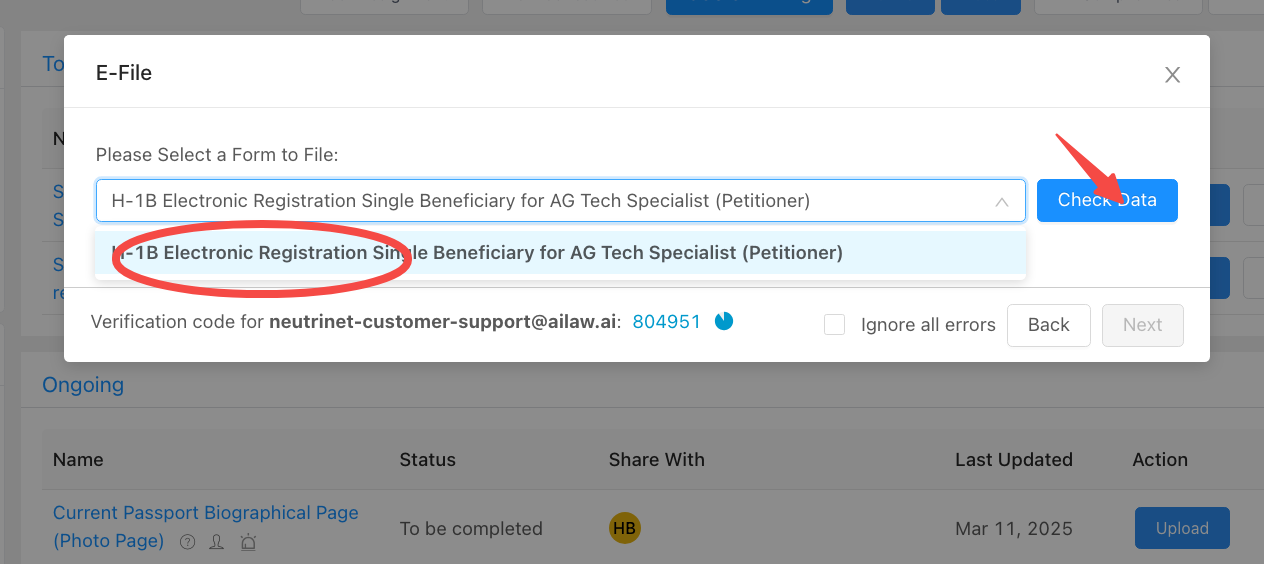Click the Name column header in Ongoing table
The height and width of the screenshot is (564, 1264).
click(78, 460)
